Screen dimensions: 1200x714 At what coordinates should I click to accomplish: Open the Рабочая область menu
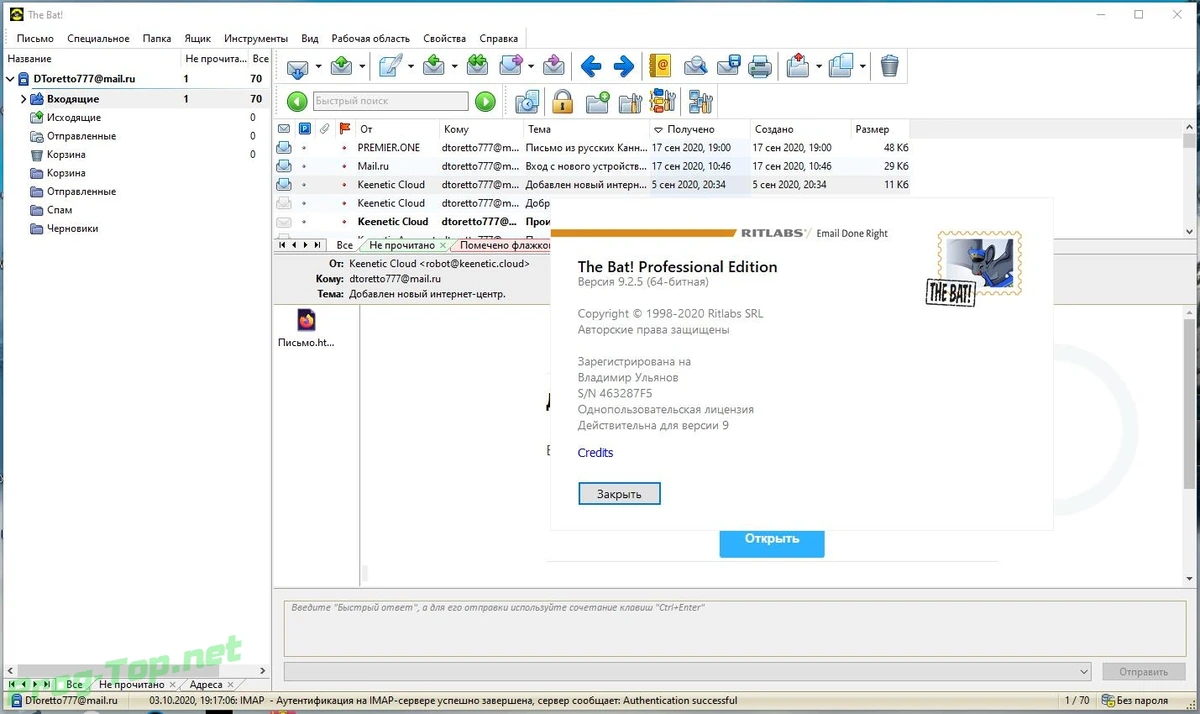tap(371, 38)
